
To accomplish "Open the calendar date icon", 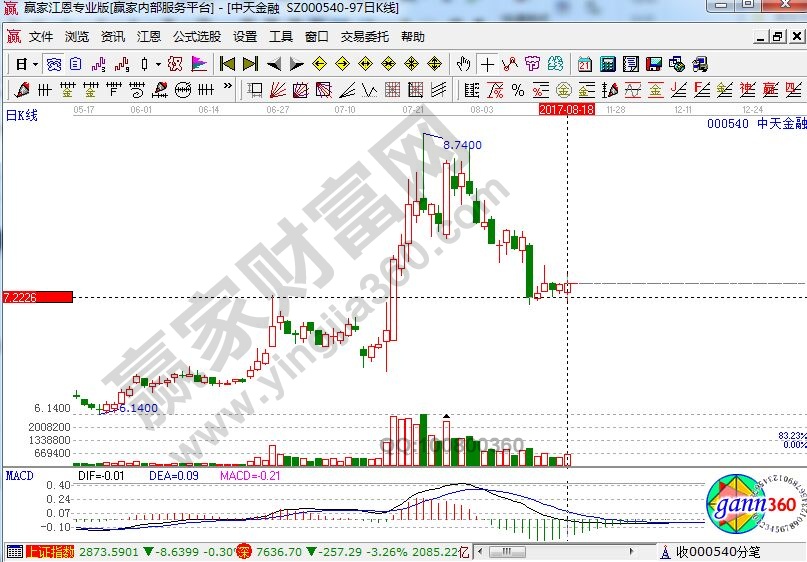I will pyautogui.click(x=584, y=64).
